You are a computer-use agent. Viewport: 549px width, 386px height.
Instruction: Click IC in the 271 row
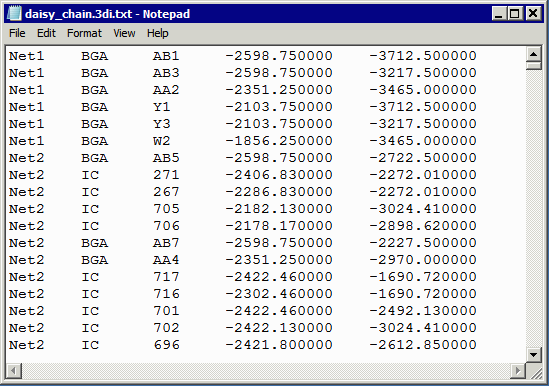point(90,175)
